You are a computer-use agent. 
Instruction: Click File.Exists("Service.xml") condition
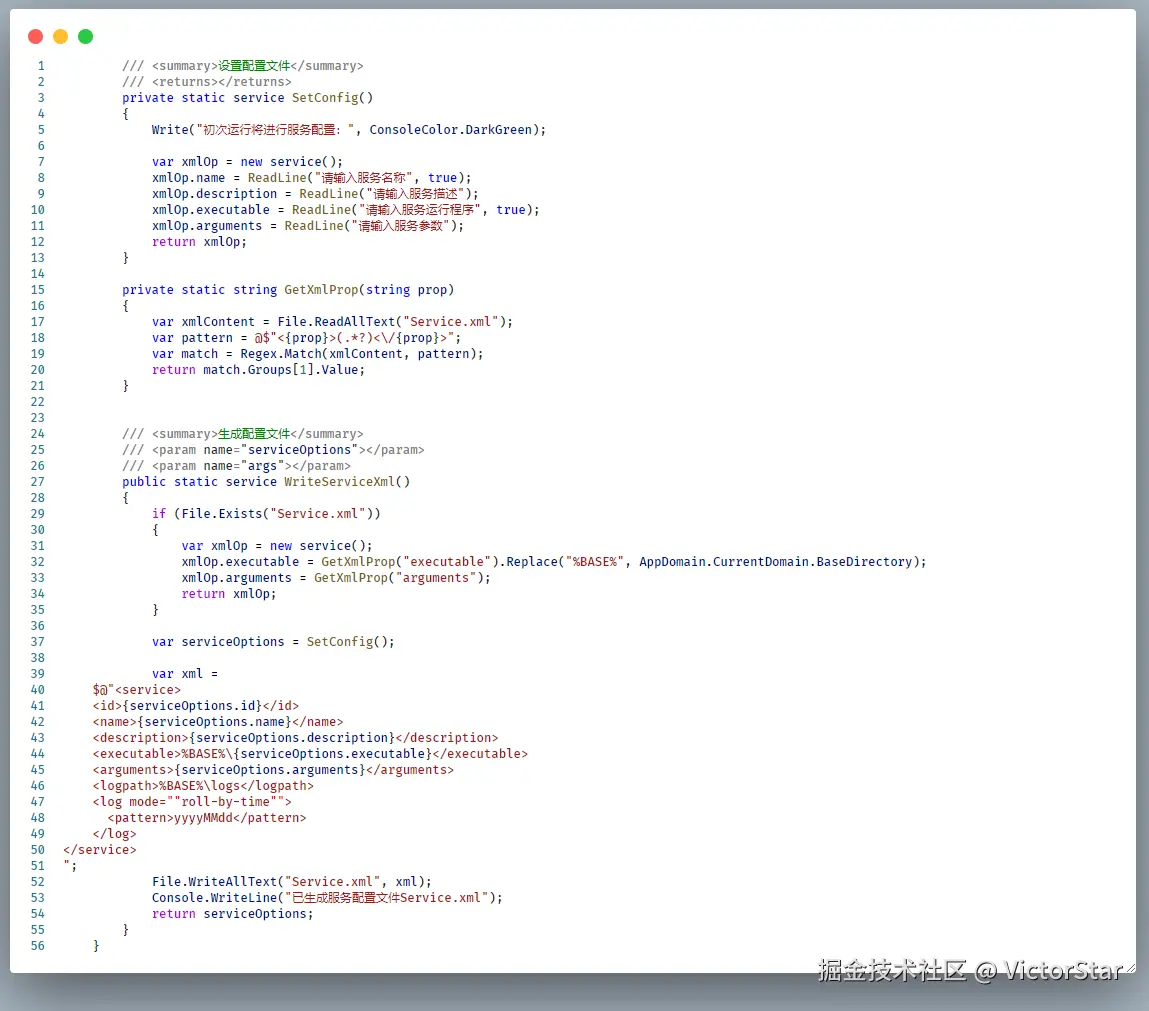click(x=277, y=514)
